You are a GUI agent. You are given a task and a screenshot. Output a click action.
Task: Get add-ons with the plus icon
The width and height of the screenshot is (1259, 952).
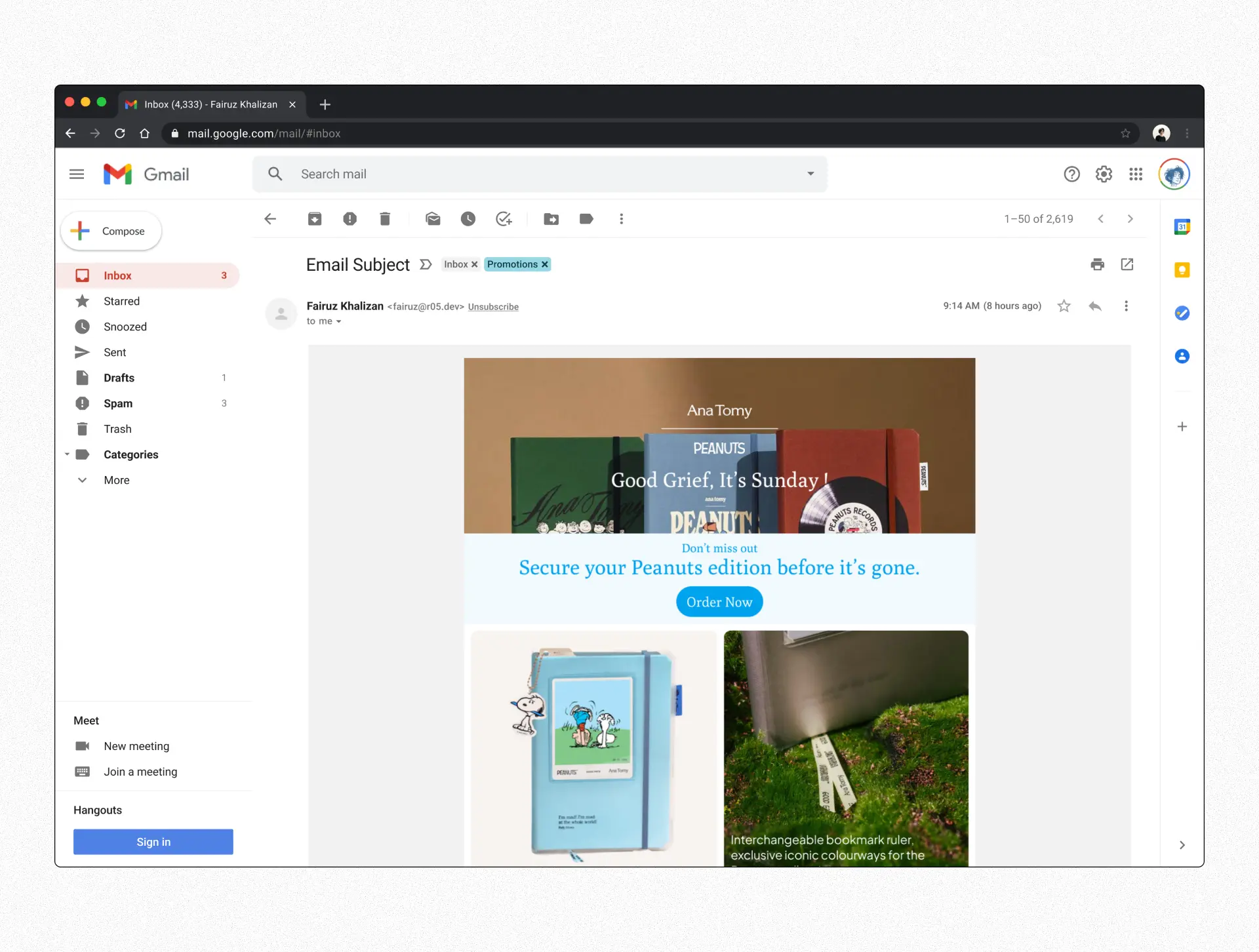coord(1182,427)
